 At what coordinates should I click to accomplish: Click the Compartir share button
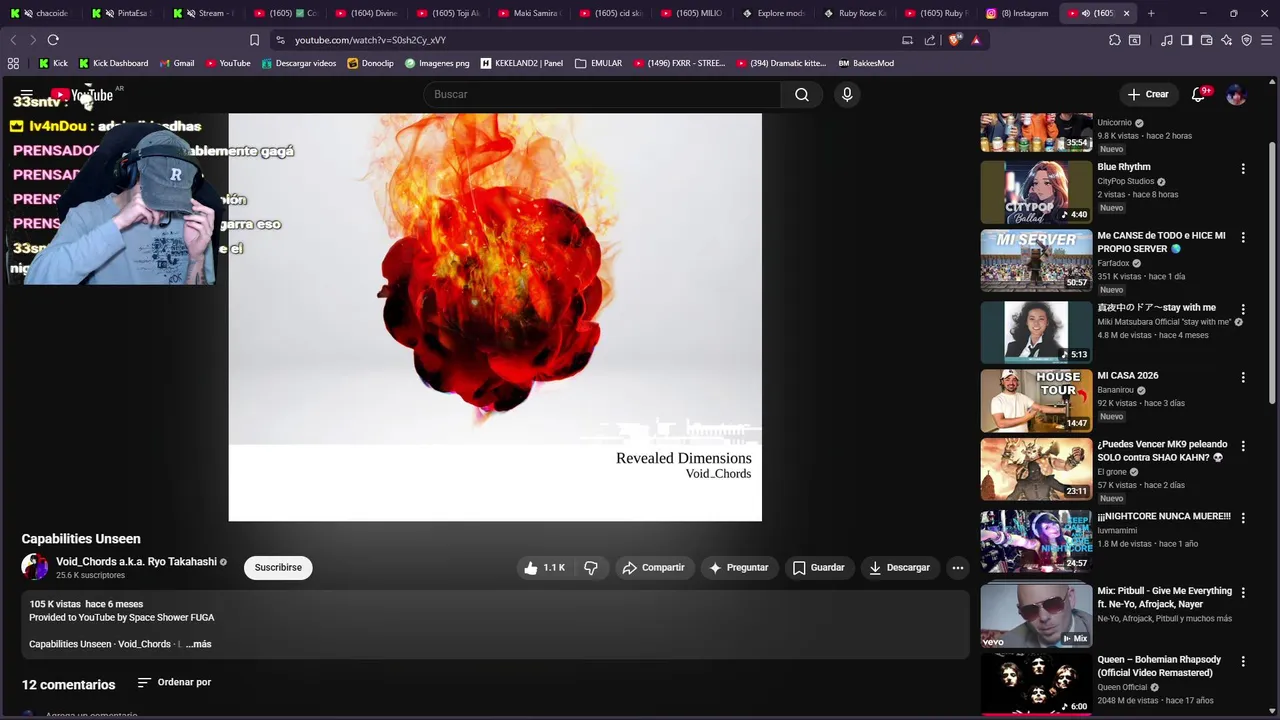[x=653, y=567]
